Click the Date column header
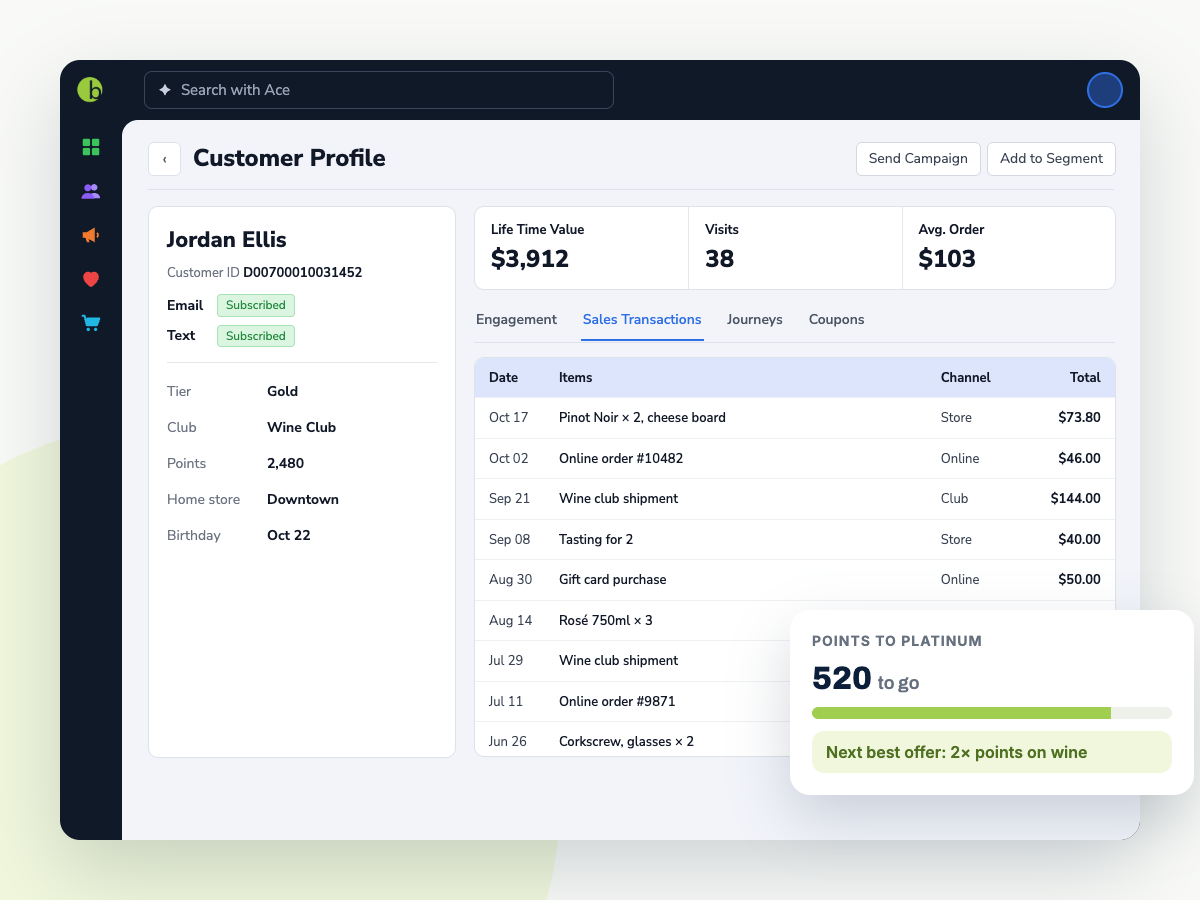 (x=503, y=378)
